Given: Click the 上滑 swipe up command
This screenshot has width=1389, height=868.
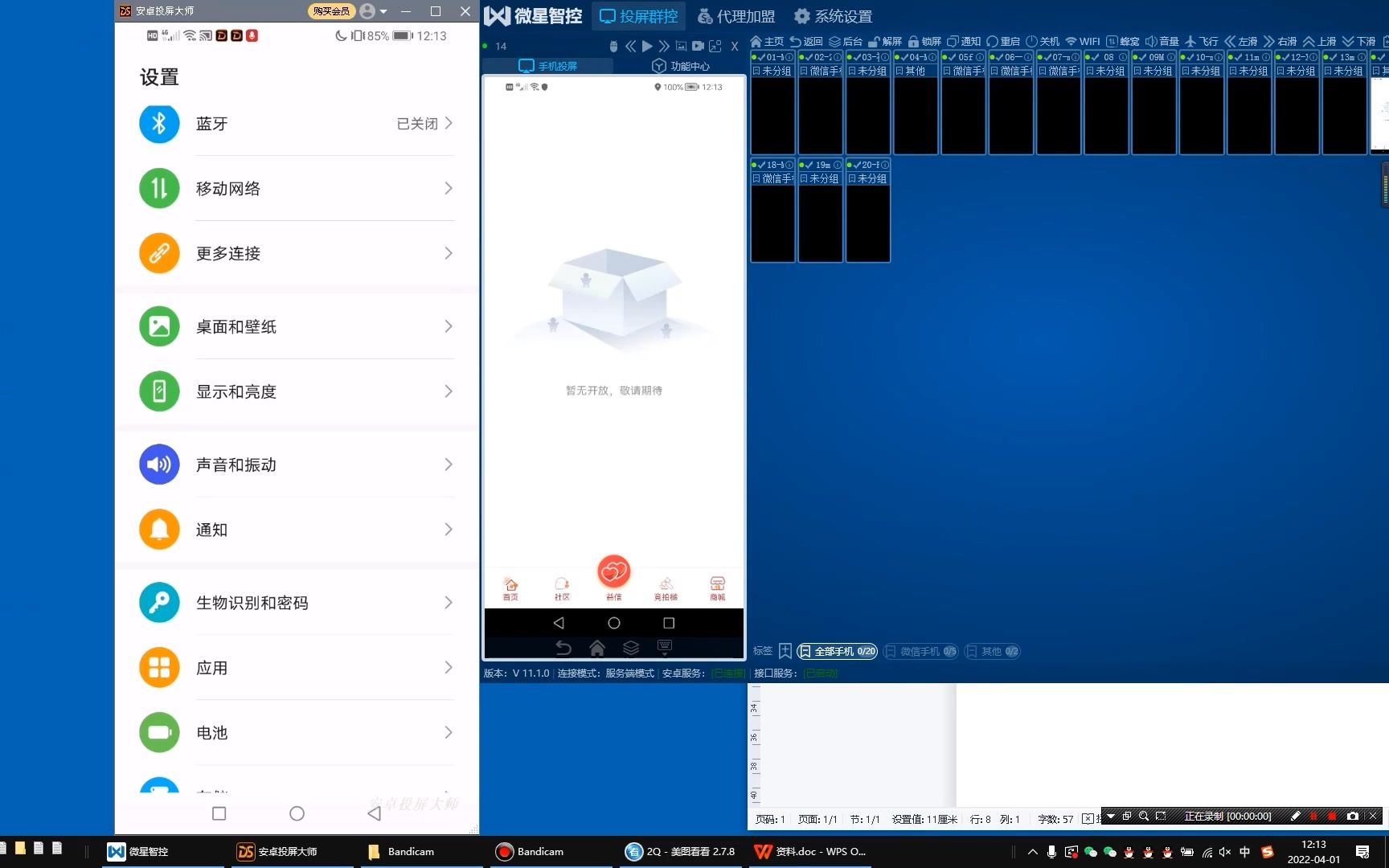Looking at the screenshot, I should point(1319,41).
